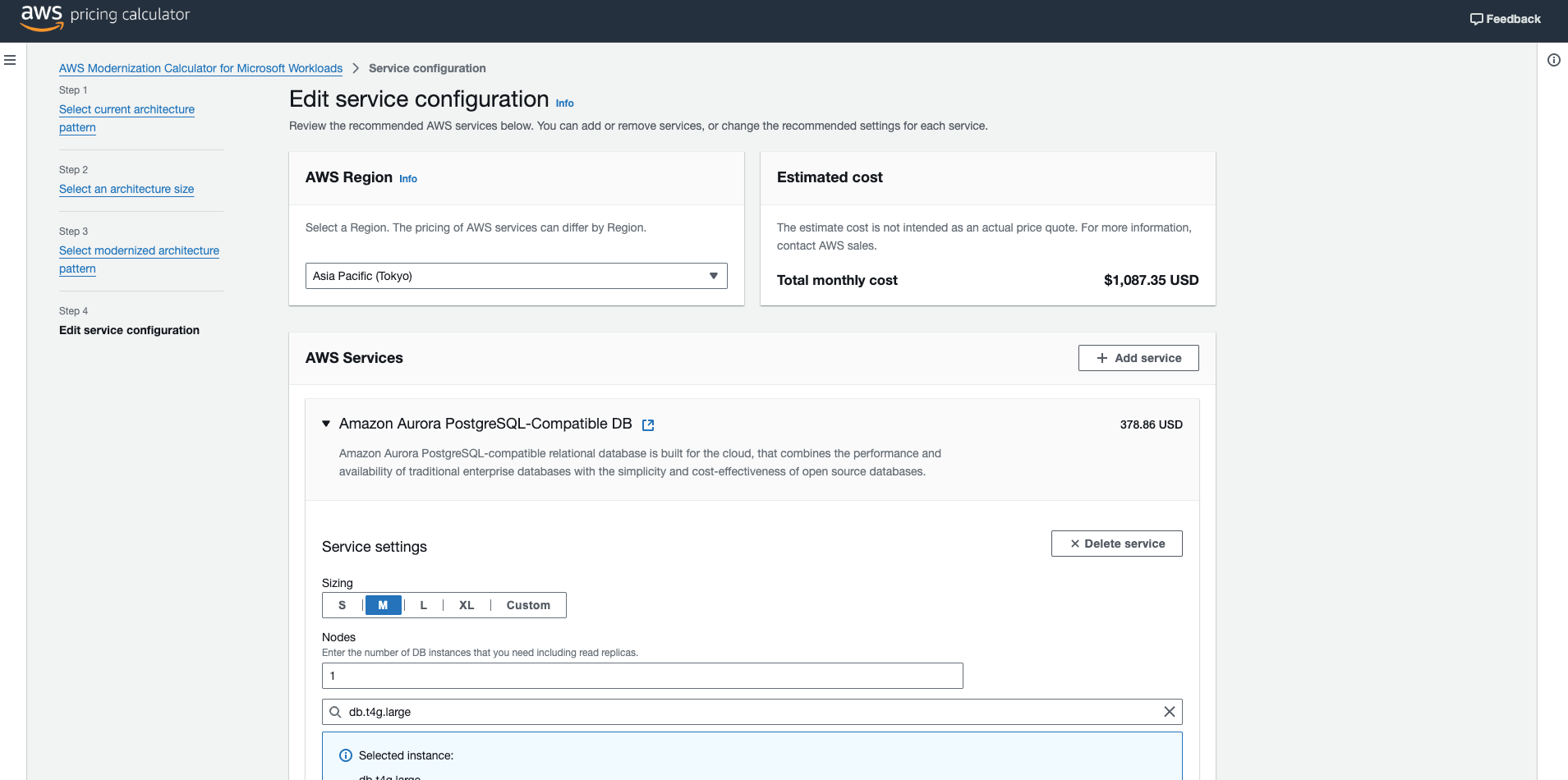Open Aurora PostgreSQL external link icon
Viewport: 1568px width, 780px height.
click(648, 424)
